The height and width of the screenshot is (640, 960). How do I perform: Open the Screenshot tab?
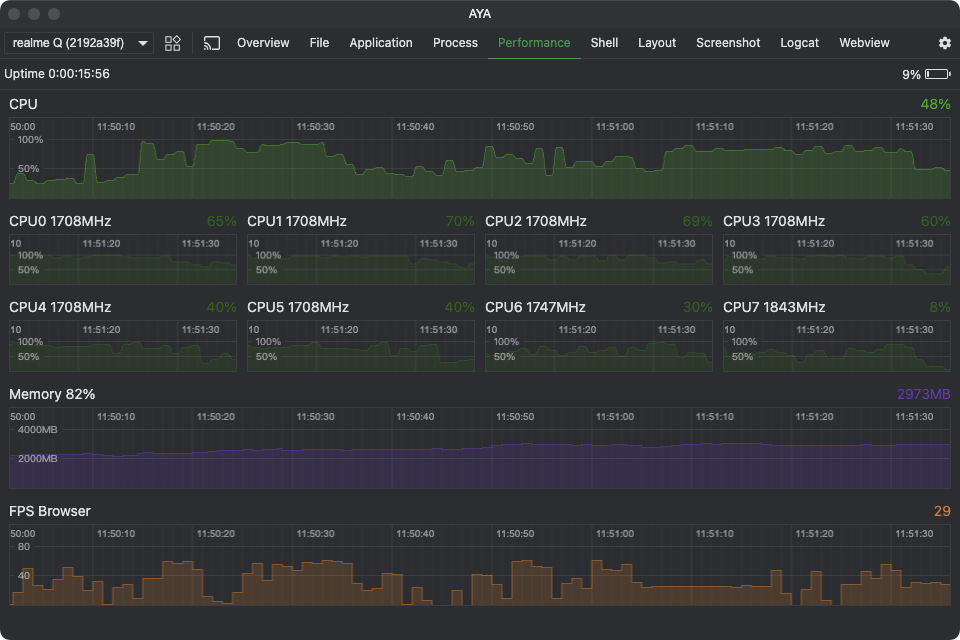coord(728,43)
